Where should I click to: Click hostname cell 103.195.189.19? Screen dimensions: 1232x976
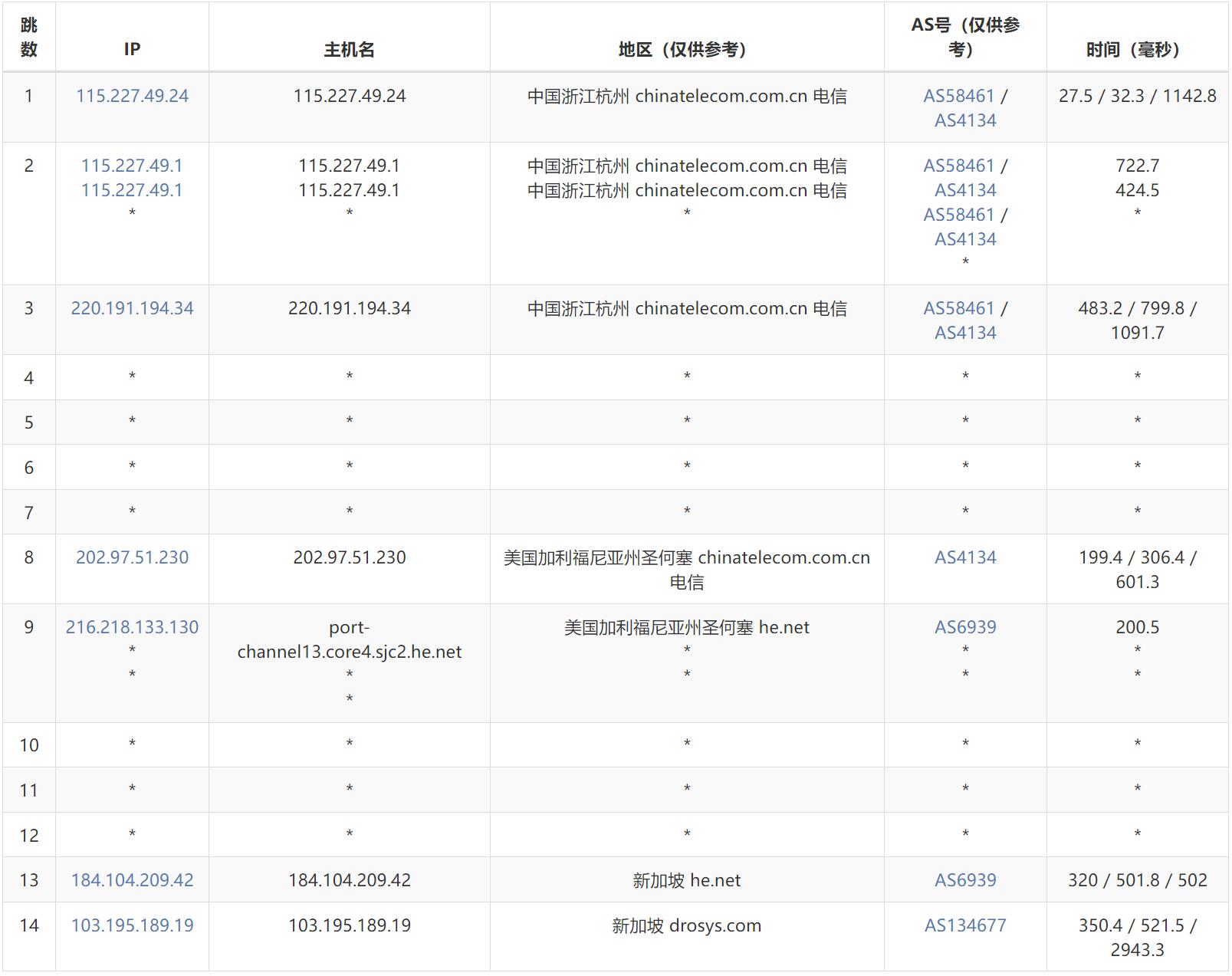coord(349,925)
